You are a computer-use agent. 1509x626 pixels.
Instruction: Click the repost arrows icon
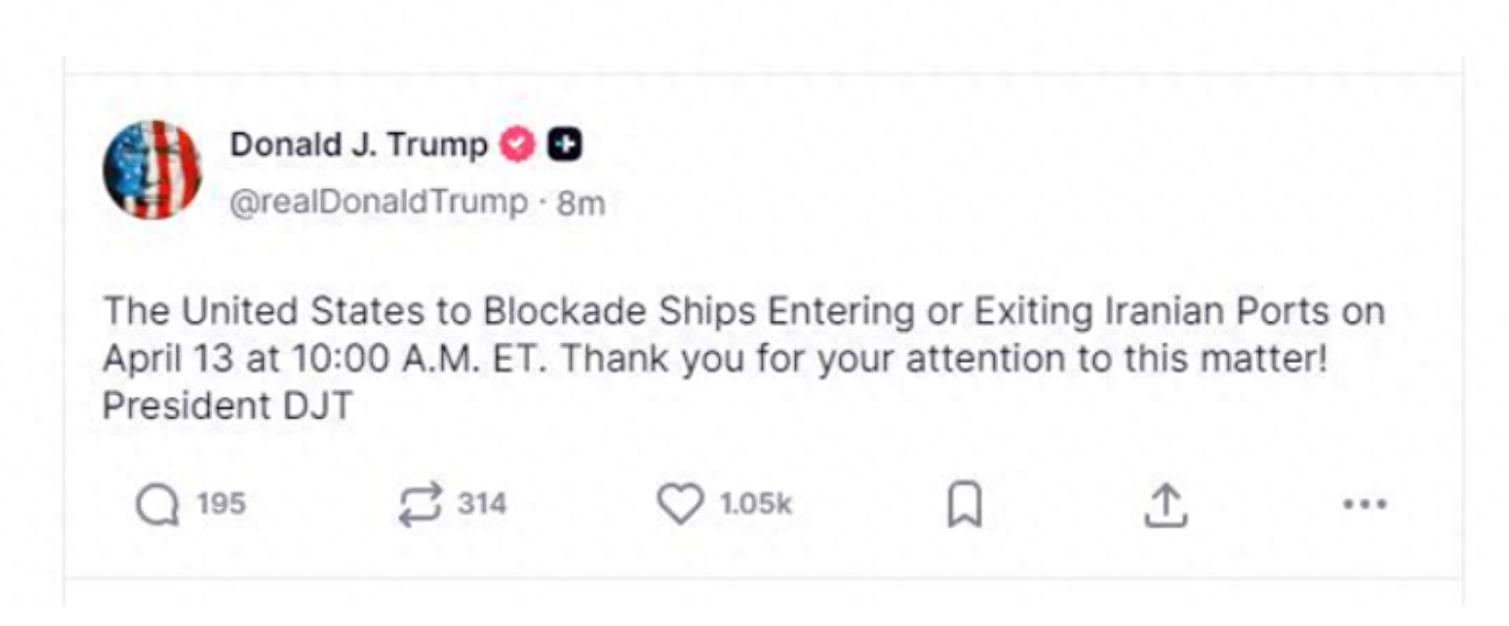click(x=419, y=506)
